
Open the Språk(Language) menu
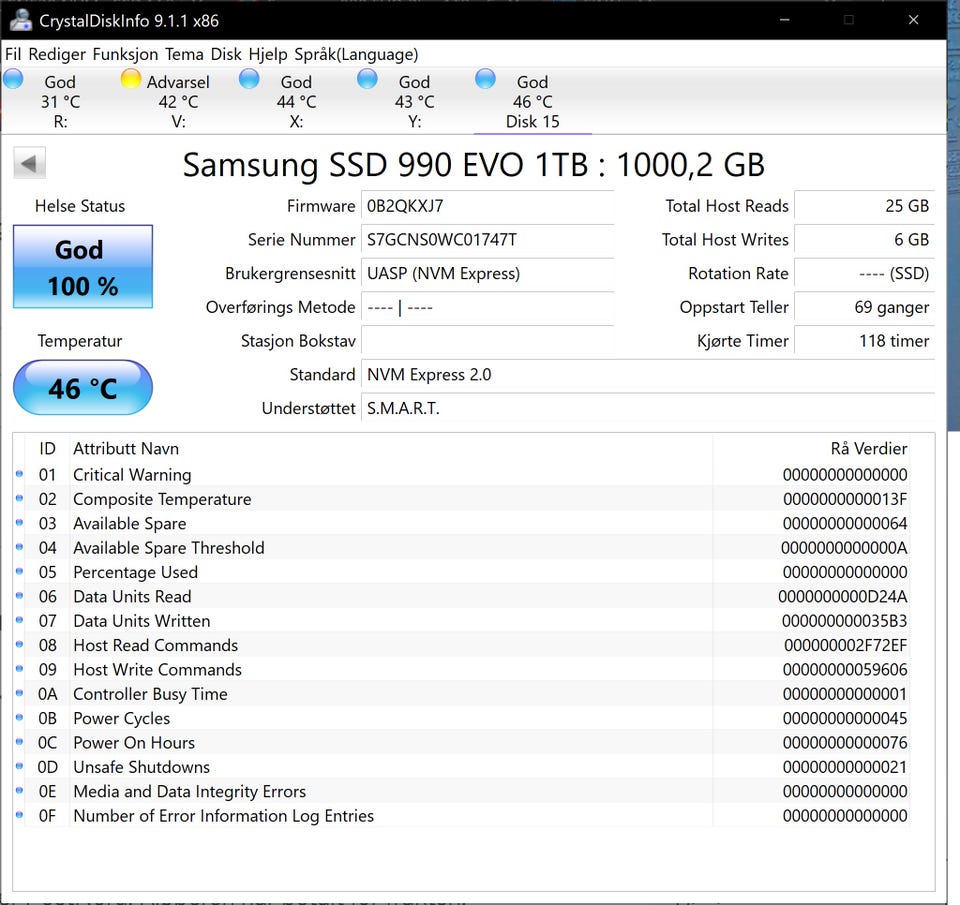click(356, 54)
